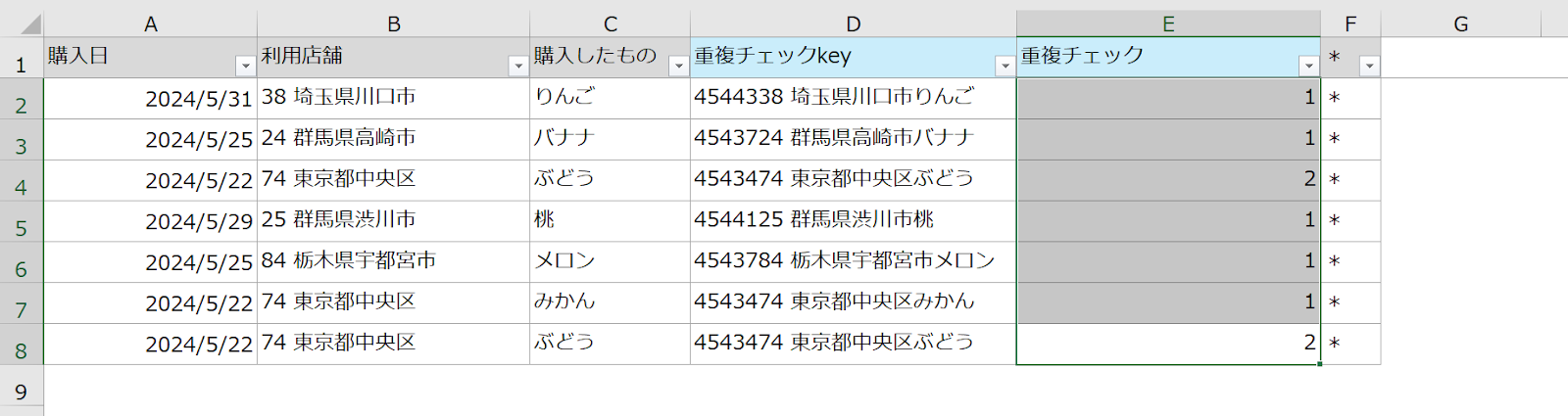The image size is (1568, 416).
Task: Select cell 24 群馬県高崎市
Action: coord(394,140)
